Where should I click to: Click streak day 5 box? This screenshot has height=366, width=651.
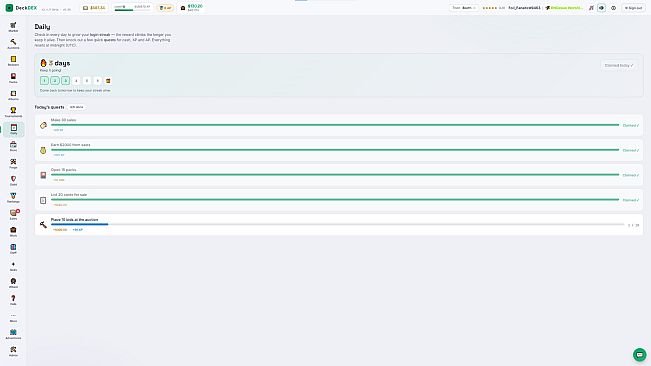coord(87,81)
